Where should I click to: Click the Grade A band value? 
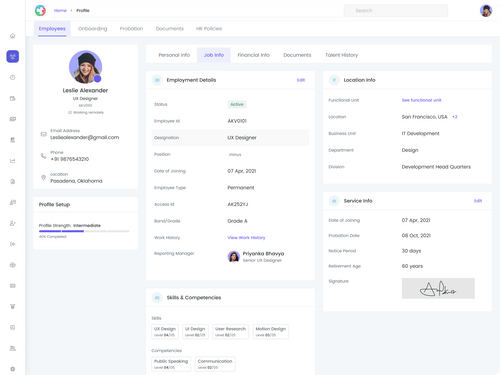click(x=237, y=221)
